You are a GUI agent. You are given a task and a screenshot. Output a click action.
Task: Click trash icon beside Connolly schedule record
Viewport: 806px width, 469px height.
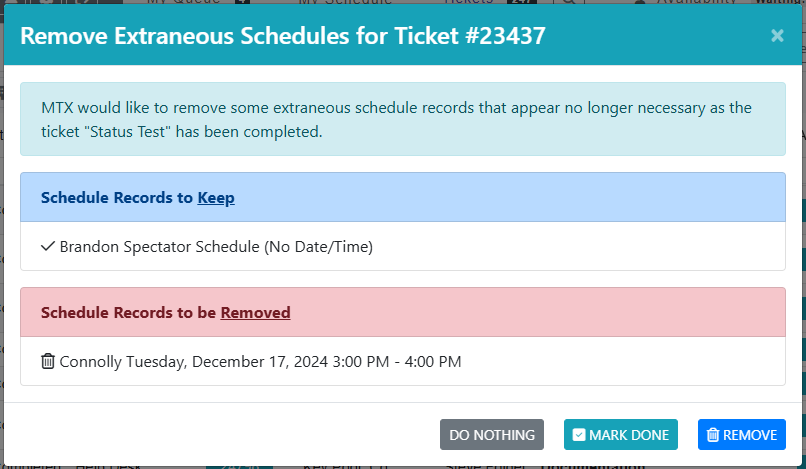coord(48,361)
